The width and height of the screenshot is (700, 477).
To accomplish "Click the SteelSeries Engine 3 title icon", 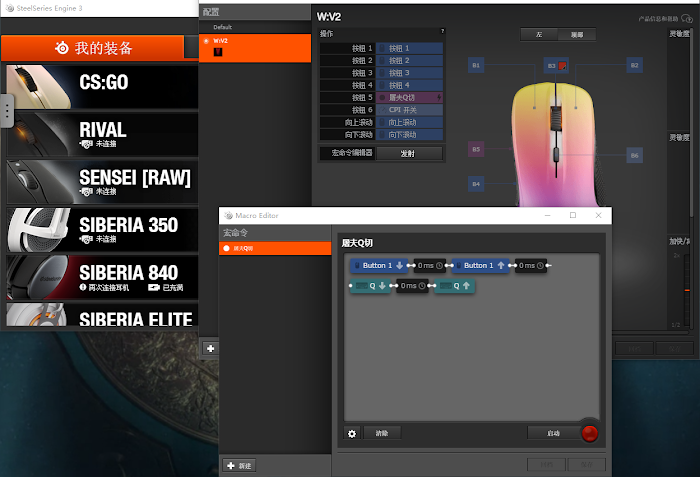I will pyautogui.click(x=9, y=8).
